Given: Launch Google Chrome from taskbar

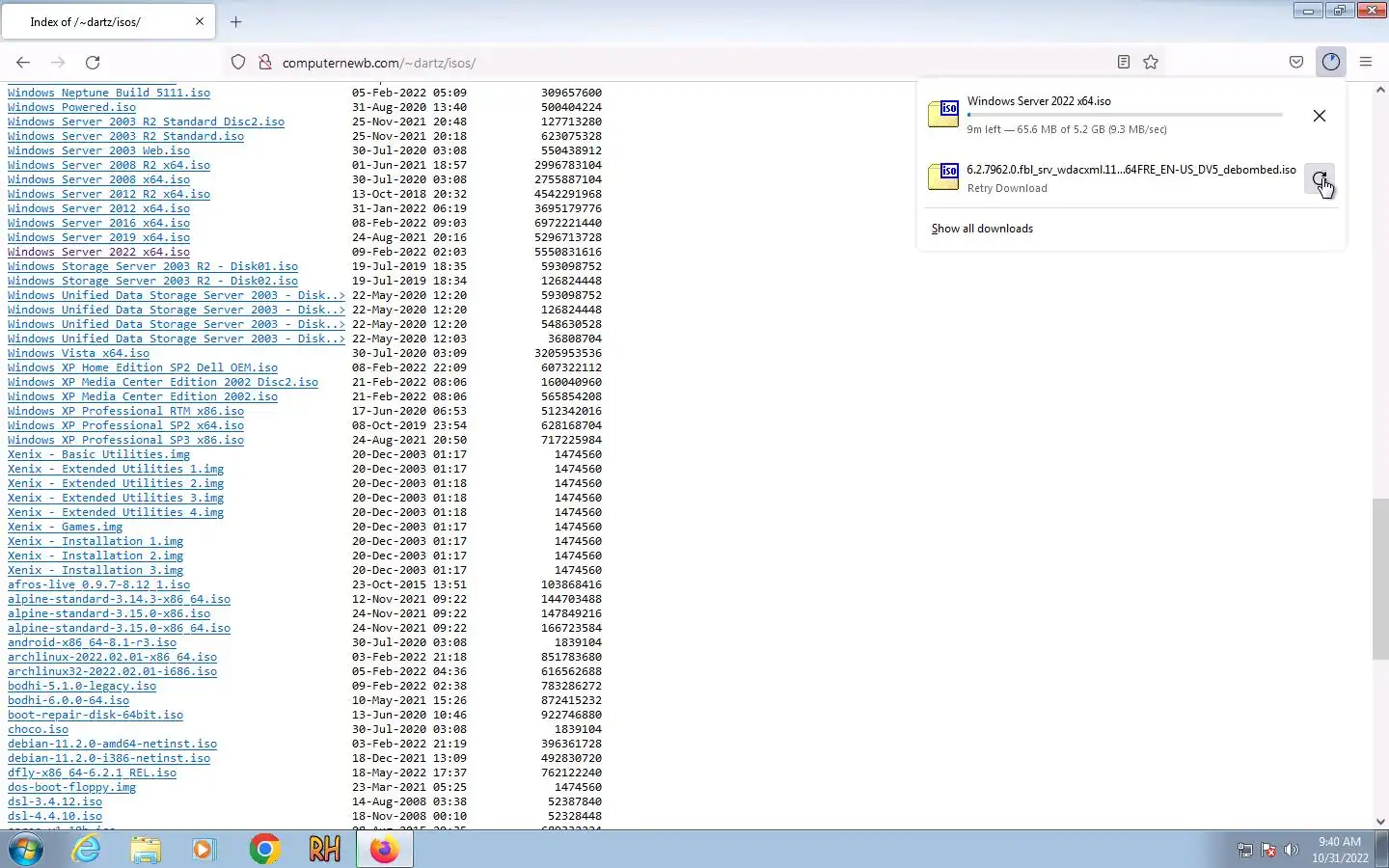Looking at the screenshot, I should pos(264,850).
